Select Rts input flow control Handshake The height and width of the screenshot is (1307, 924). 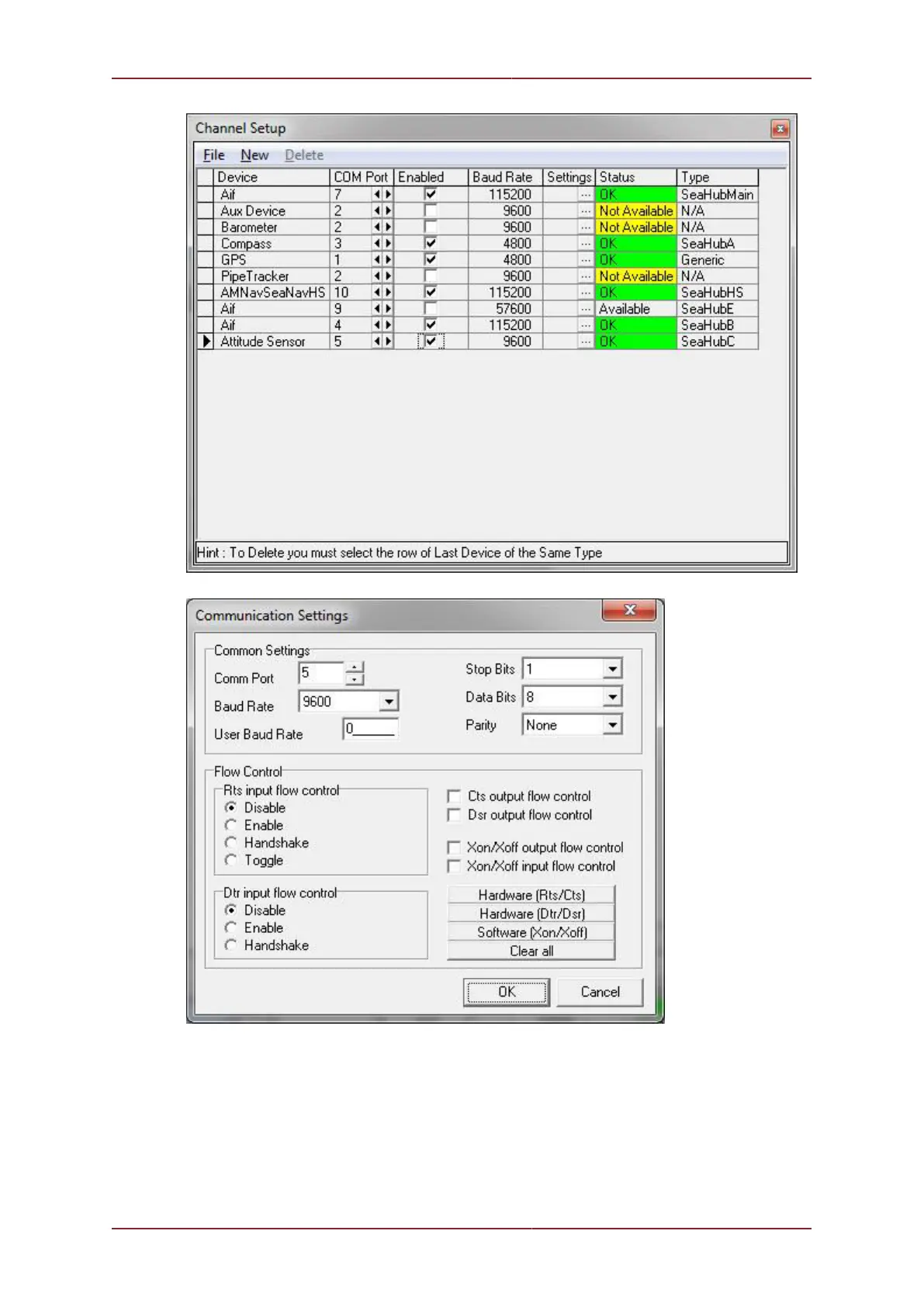230,843
